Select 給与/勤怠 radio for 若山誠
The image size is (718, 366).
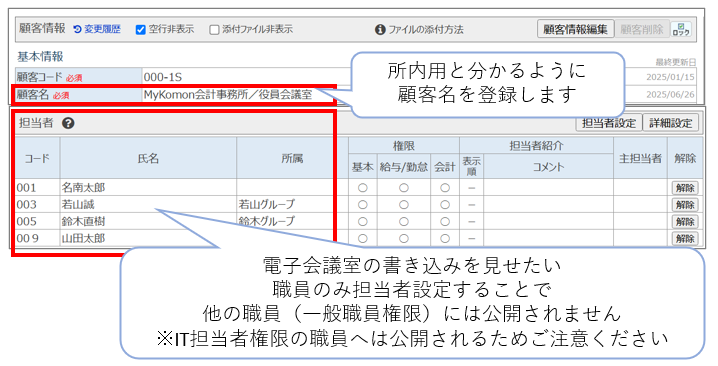tap(403, 205)
